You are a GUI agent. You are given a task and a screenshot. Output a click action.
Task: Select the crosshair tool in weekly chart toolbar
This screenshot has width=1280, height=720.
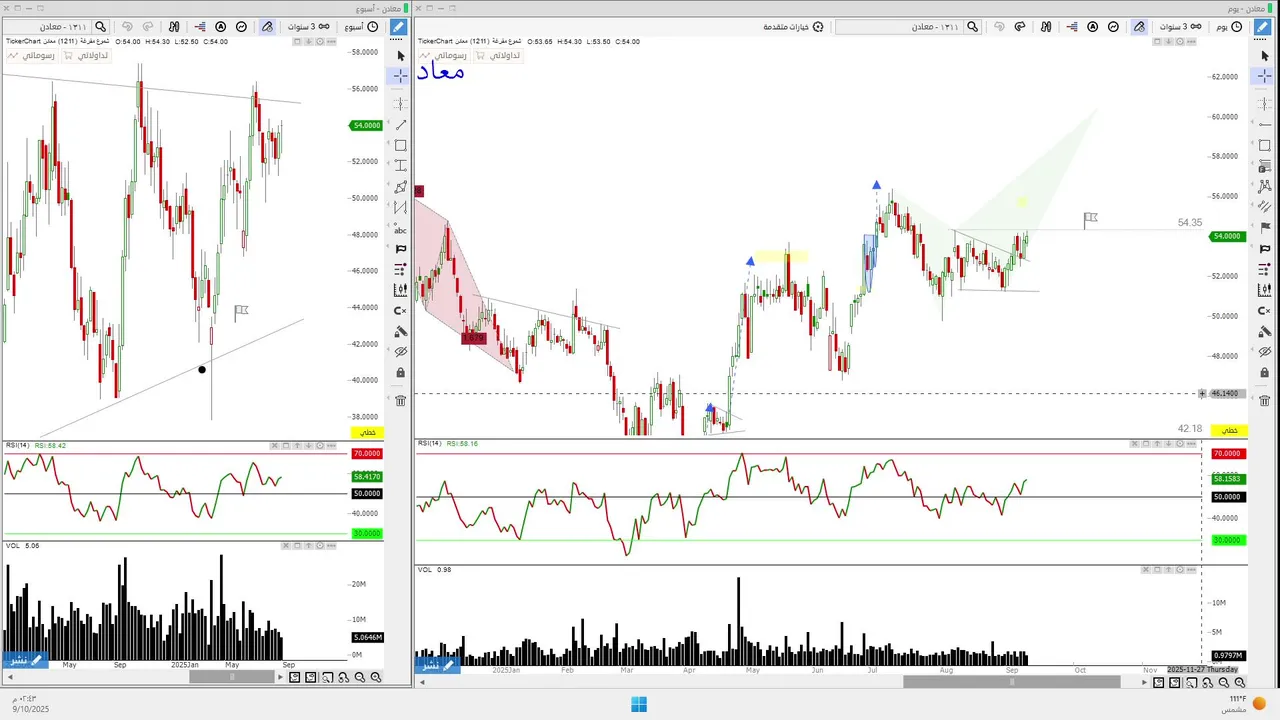coord(401,76)
